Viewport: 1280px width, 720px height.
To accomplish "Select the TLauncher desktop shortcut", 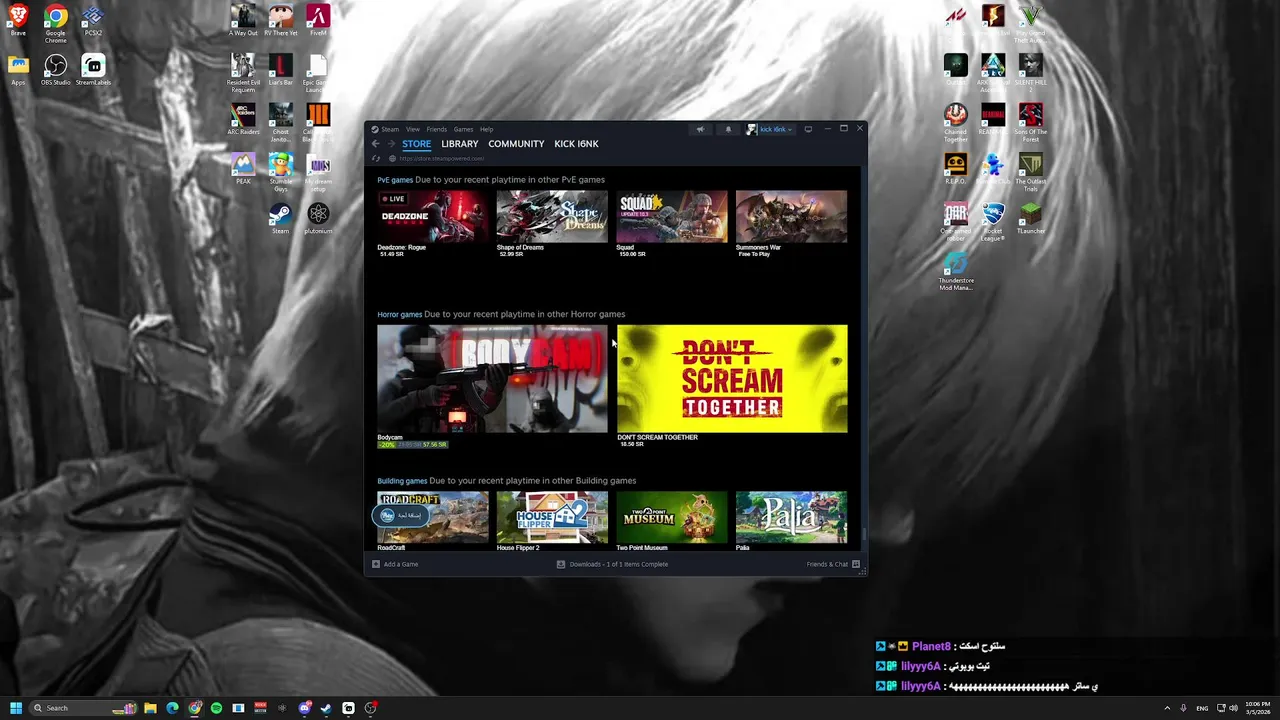I will pyautogui.click(x=1031, y=219).
